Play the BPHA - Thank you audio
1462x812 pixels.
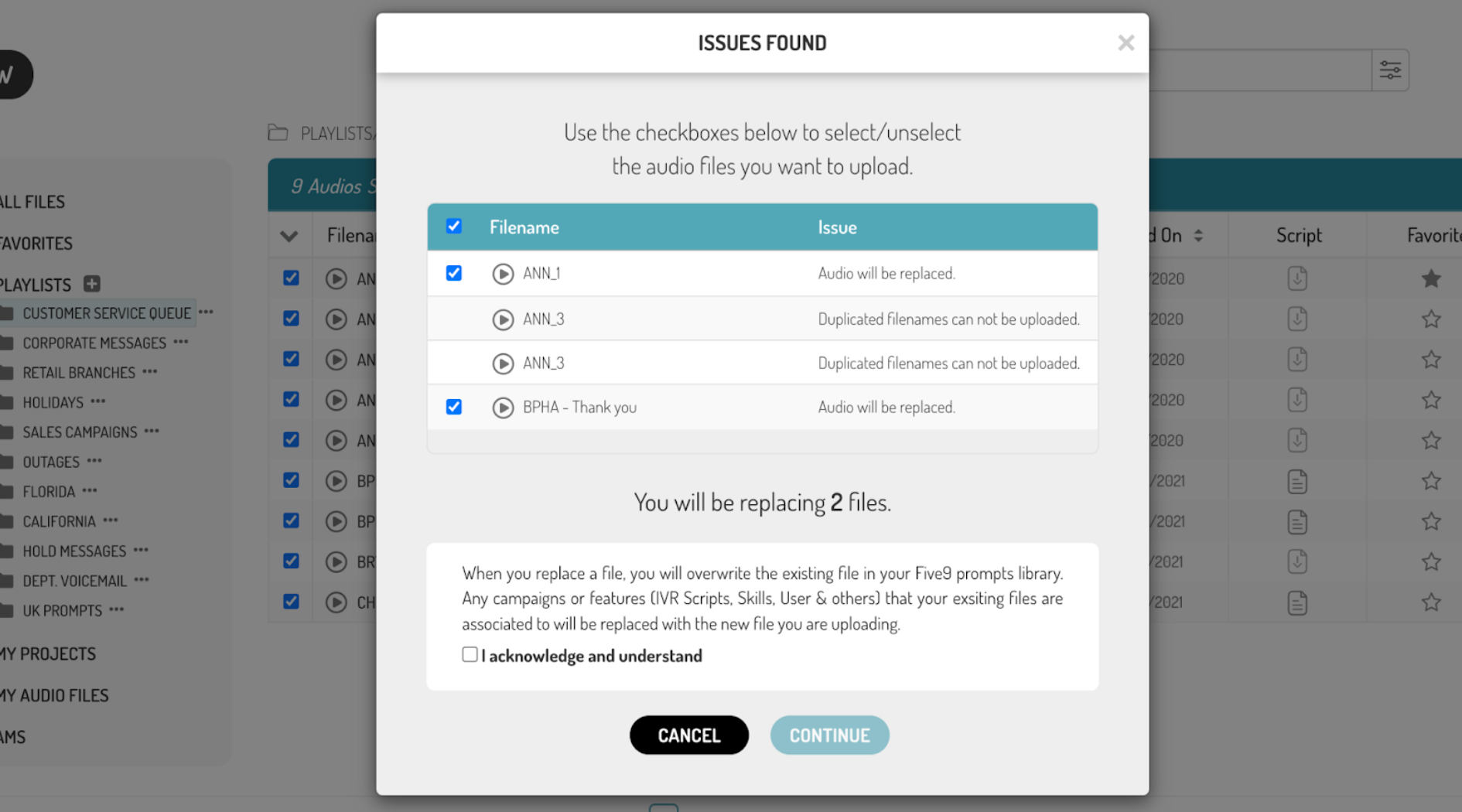click(503, 408)
